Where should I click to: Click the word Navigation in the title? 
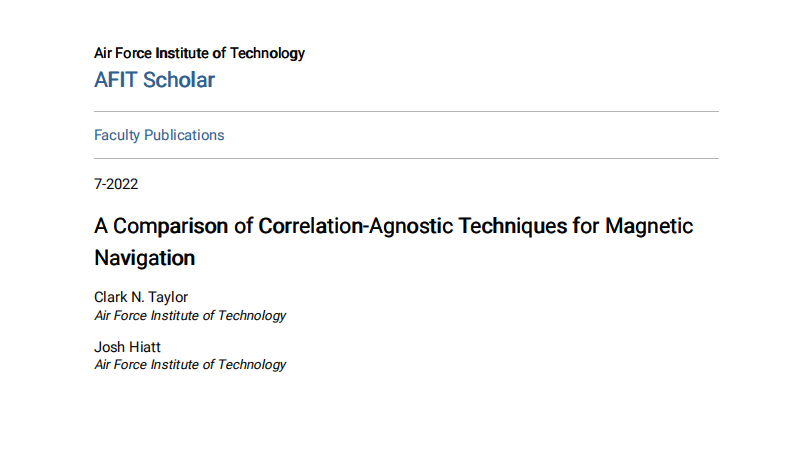pos(145,258)
